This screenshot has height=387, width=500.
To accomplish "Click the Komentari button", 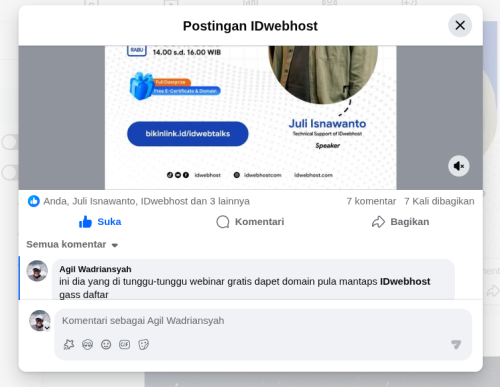I will pyautogui.click(x=250, y=222).
